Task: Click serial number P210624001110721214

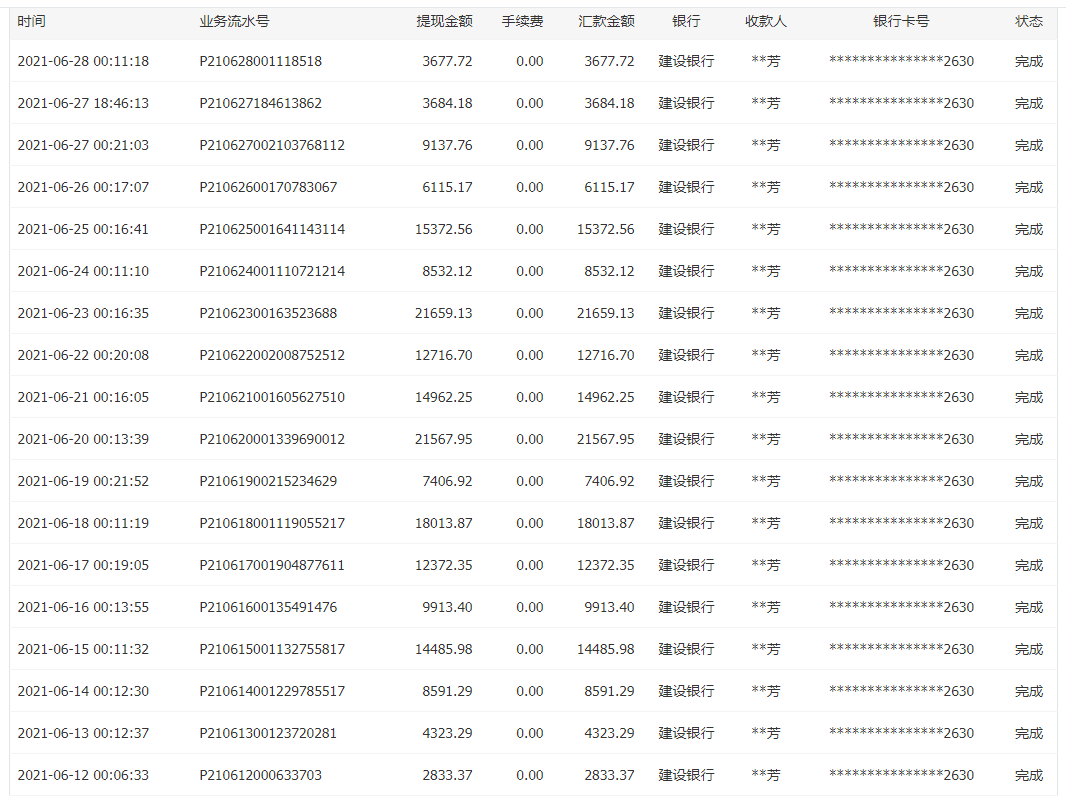Action: (272, 271)
